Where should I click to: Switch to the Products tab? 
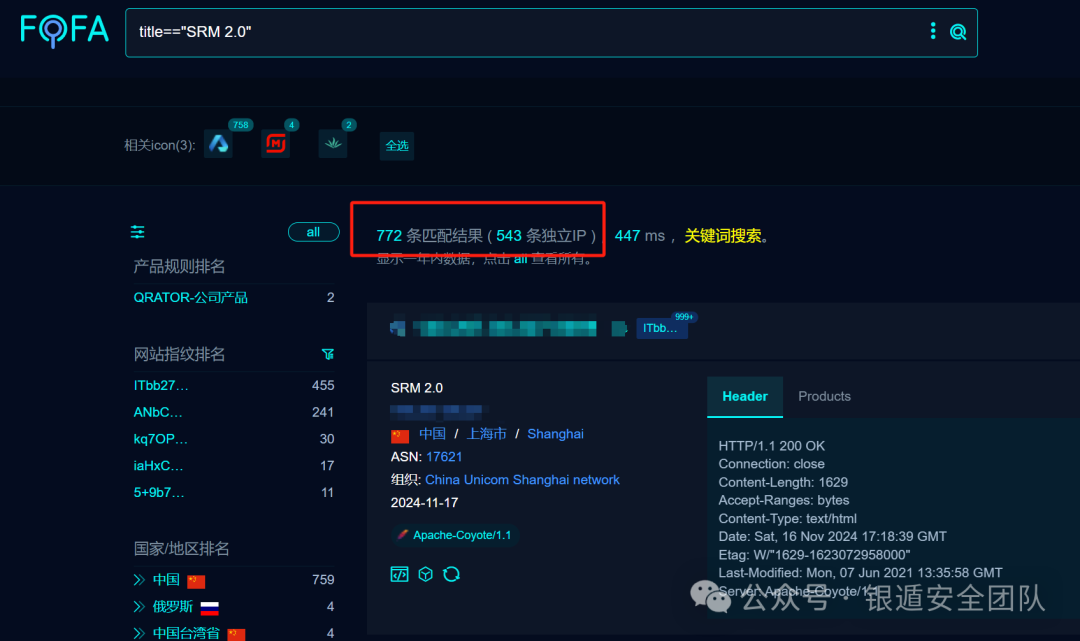(824, 397)
